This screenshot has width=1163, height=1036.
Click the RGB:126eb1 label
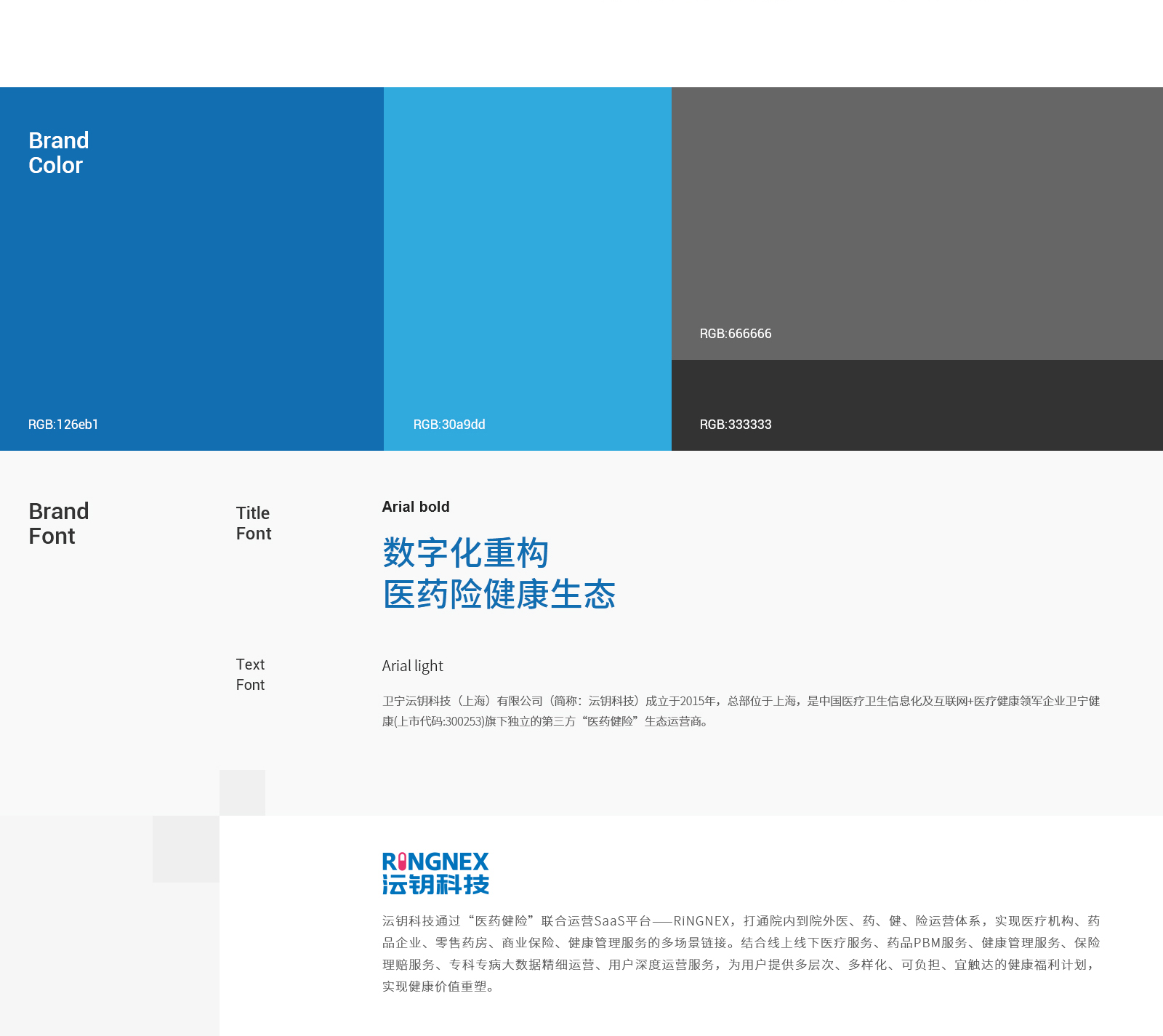[x=63, y=425]
